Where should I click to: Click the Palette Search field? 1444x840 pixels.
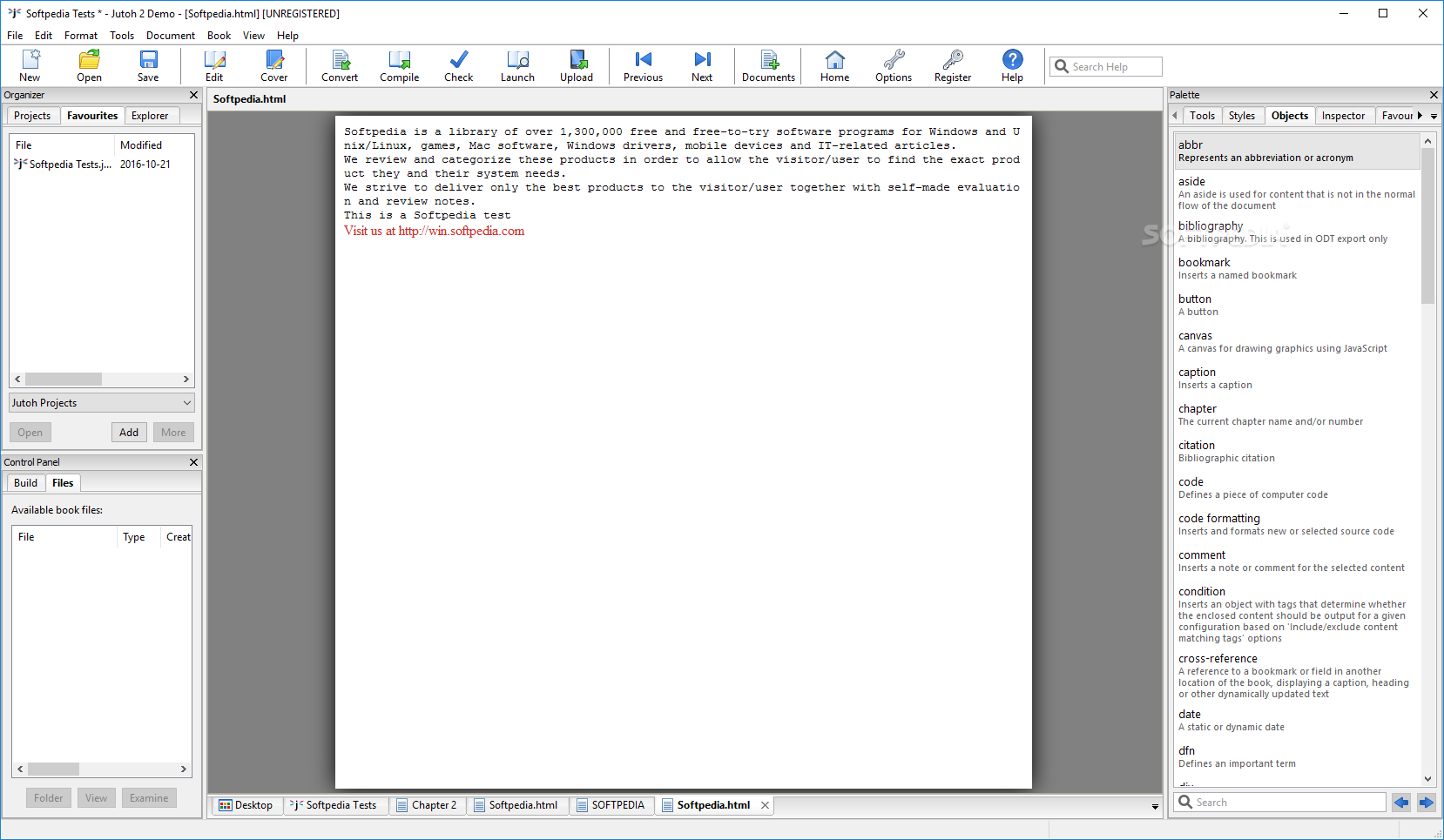click(x=1280, y=803)
